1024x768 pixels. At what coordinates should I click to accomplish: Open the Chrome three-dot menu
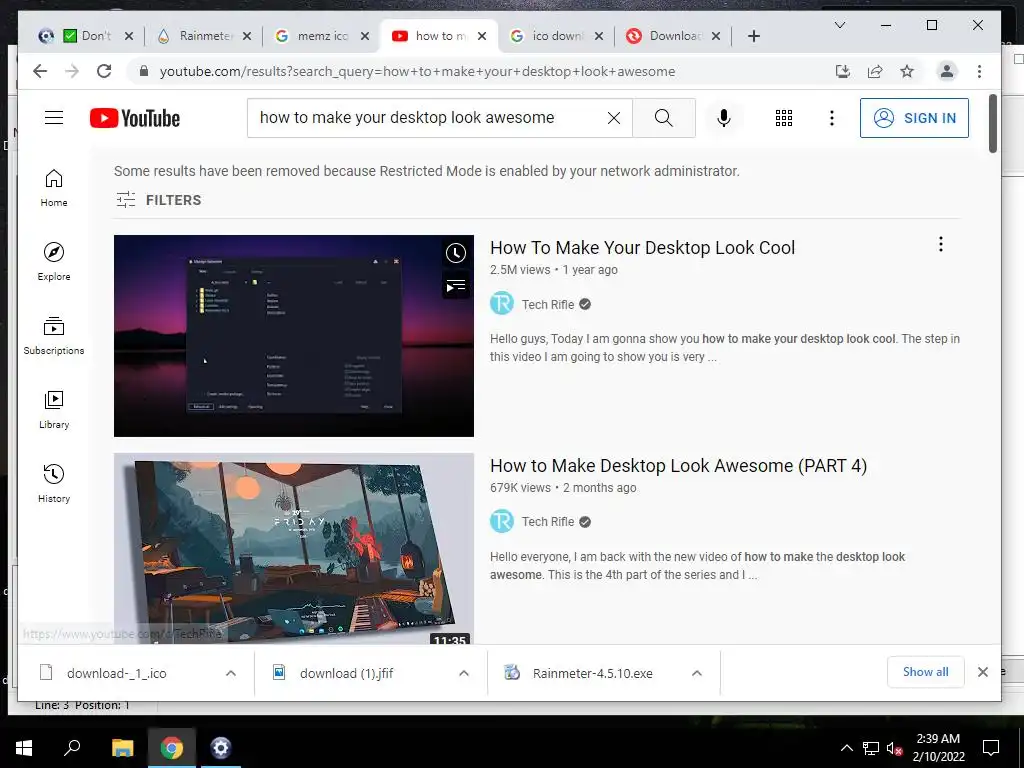click(x=979, y=71)
